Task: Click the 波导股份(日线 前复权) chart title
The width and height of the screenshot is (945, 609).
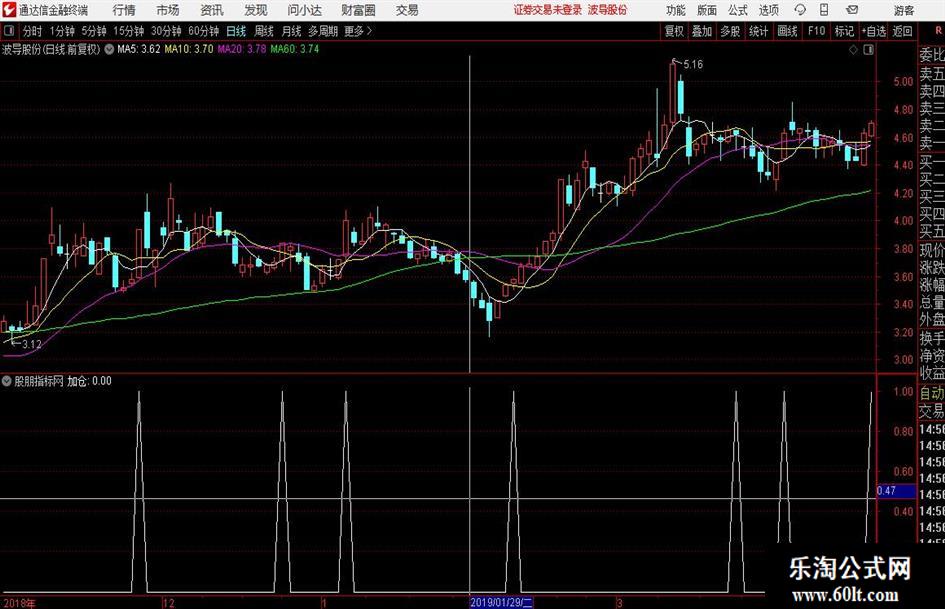Action: tap(51, 49)
